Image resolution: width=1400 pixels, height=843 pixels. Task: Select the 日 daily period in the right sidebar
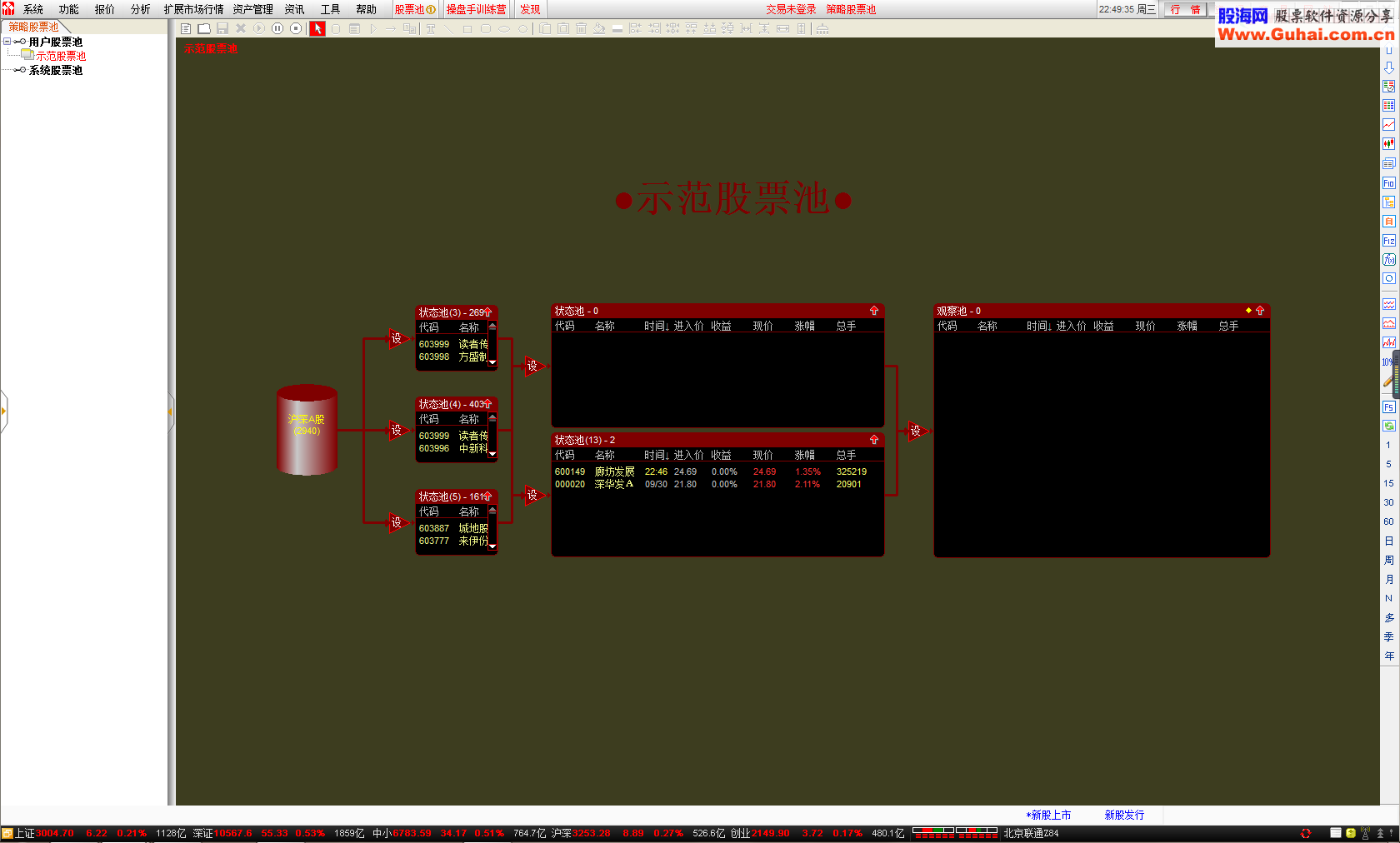click(x=1388, y=541)
